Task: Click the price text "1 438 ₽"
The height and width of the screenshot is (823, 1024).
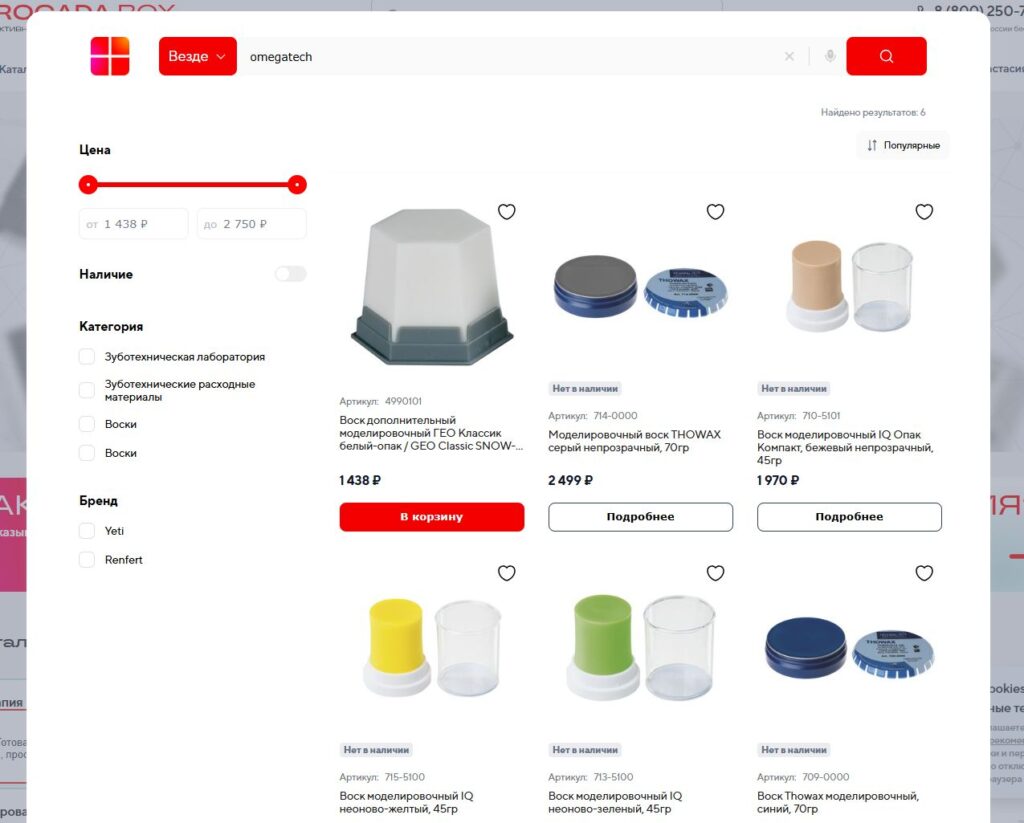Action: click(x=360, y=480)
